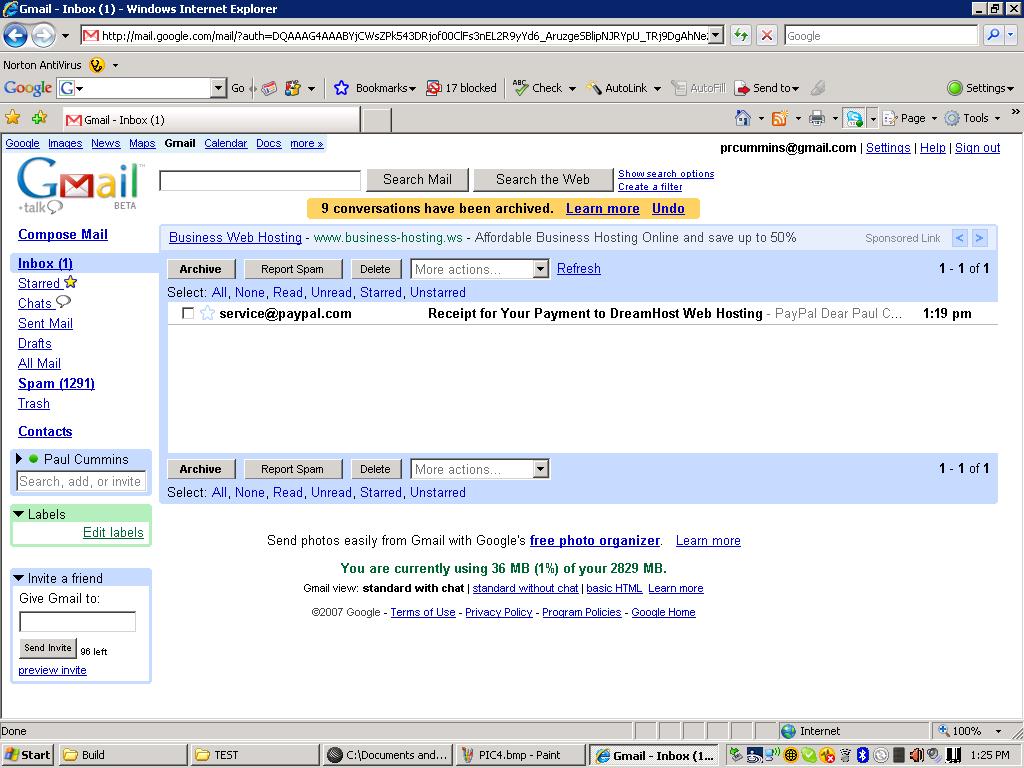
Task: Open the Receipt for Your Payment to DreamHost email
Action: coord(595,313)
